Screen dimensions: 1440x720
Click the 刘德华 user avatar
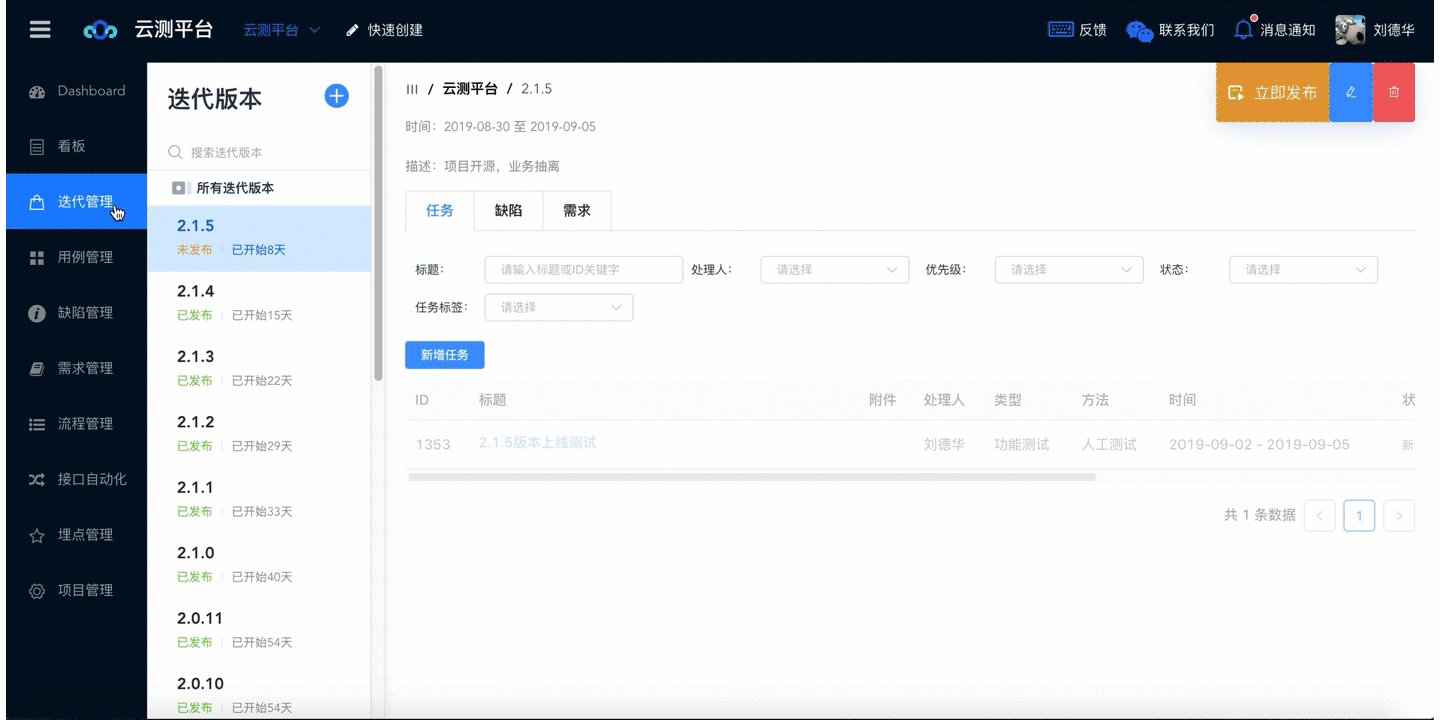(x=1350, y=30)
